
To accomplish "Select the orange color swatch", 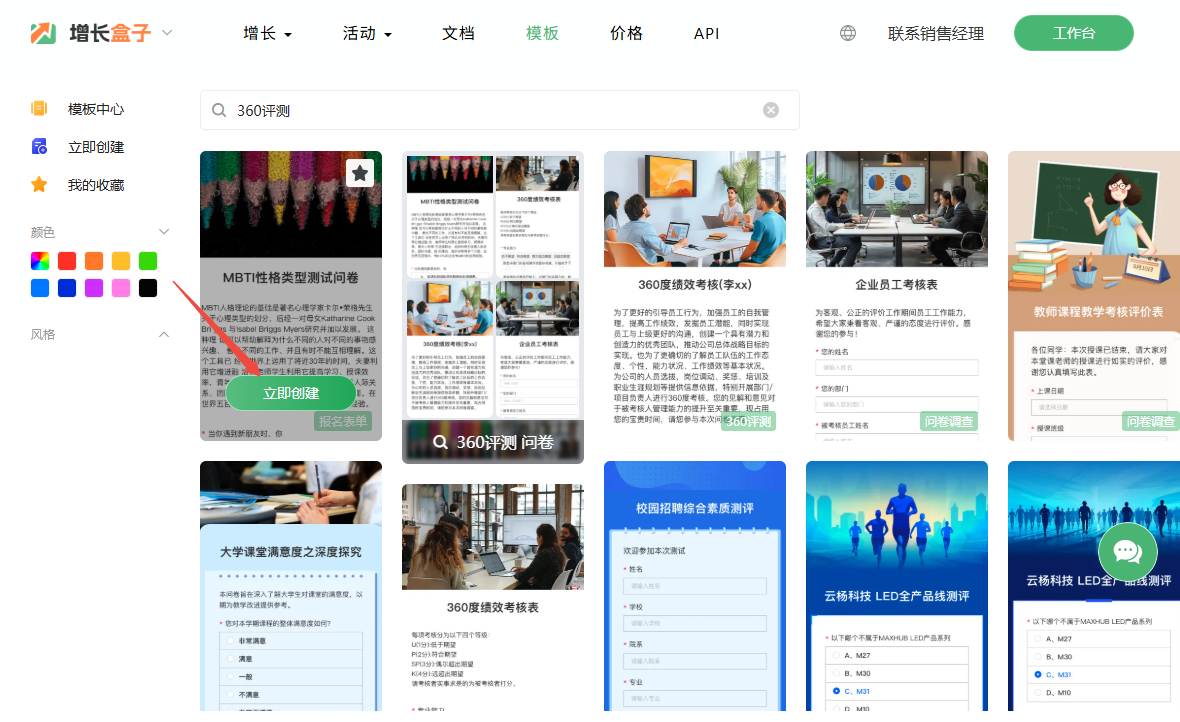I will (x=94, y=261).
